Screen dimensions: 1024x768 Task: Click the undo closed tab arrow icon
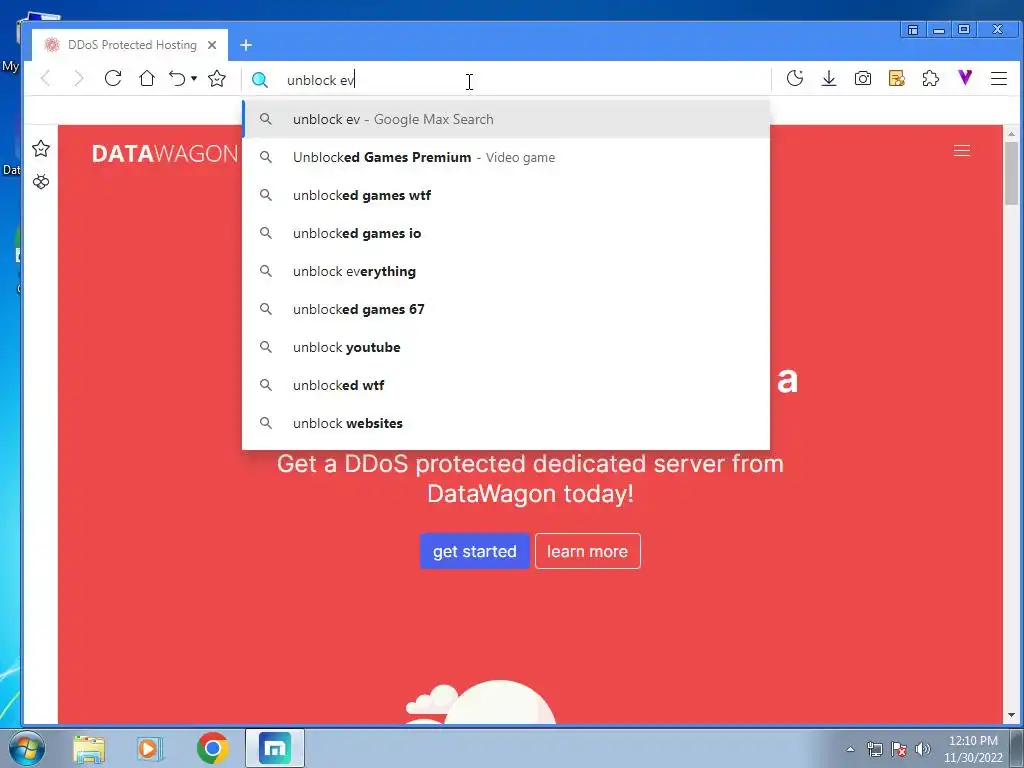click(177, 78)
